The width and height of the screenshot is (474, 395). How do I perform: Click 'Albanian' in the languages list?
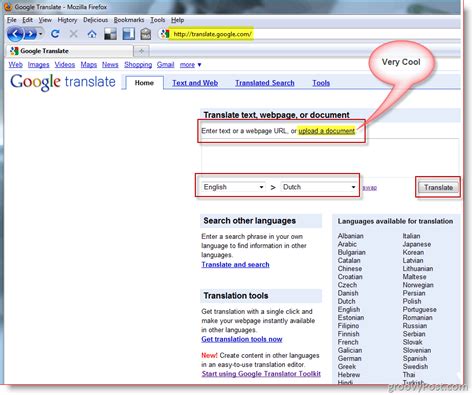tap(350, 236)
